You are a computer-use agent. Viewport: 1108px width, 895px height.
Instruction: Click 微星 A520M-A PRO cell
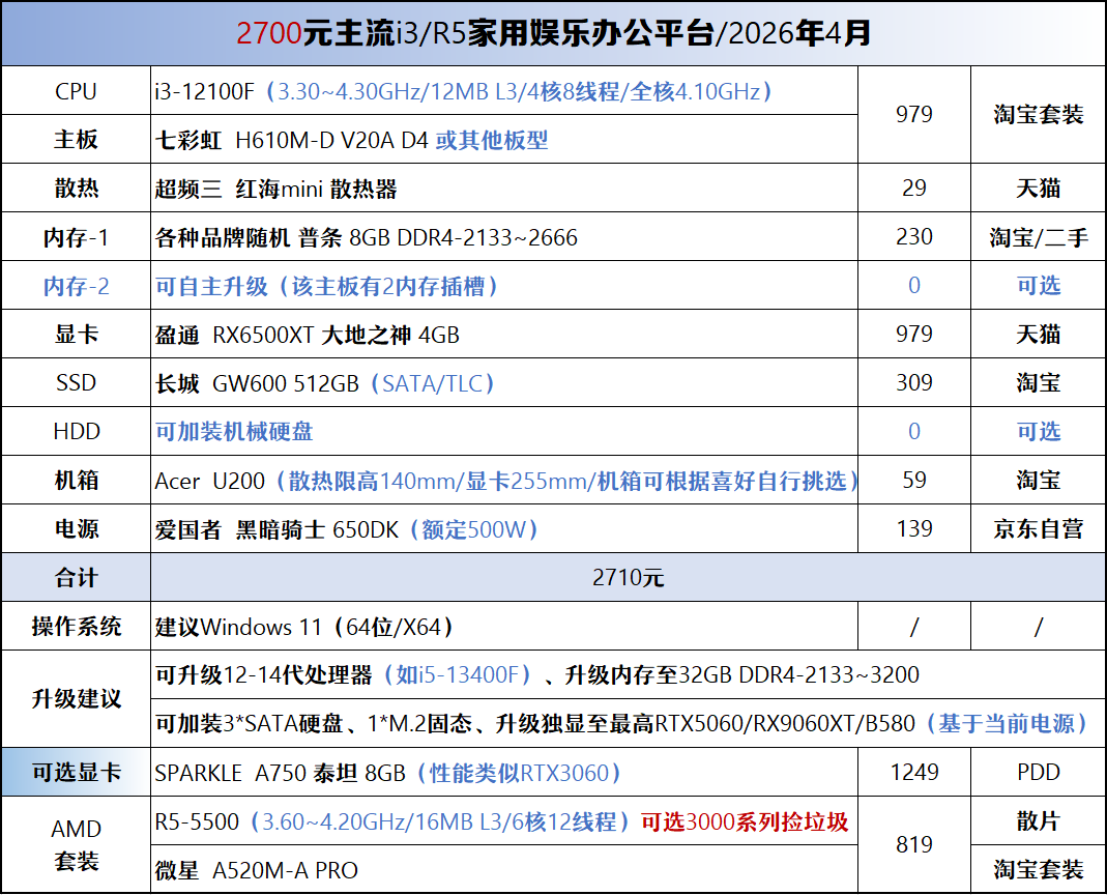coord(504,870)
